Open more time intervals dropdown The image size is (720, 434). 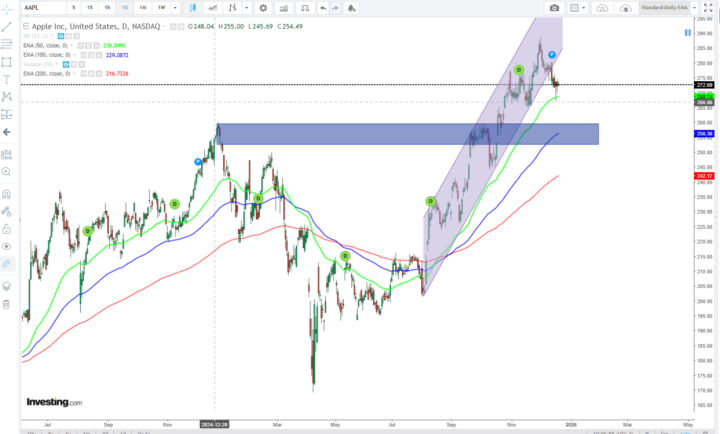(x=175, y=8)
